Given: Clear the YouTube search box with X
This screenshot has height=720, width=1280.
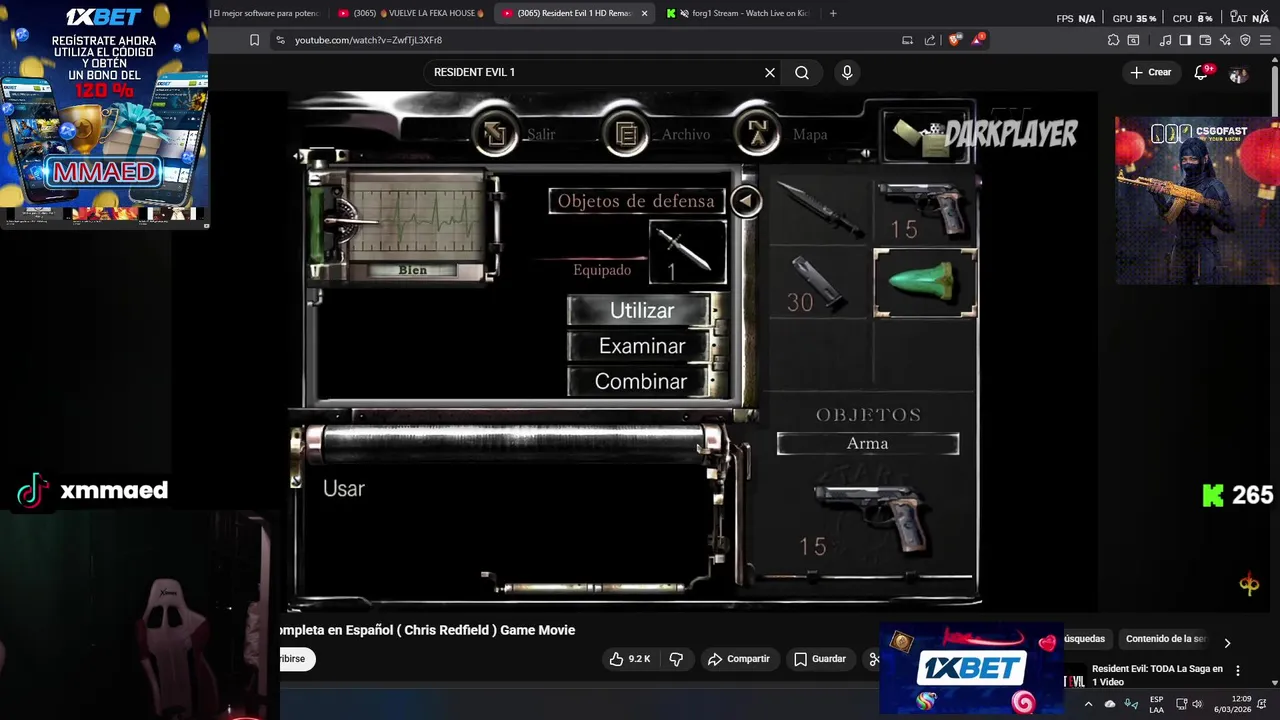Looking at the screenshot, I should click(x=770, y=72).
